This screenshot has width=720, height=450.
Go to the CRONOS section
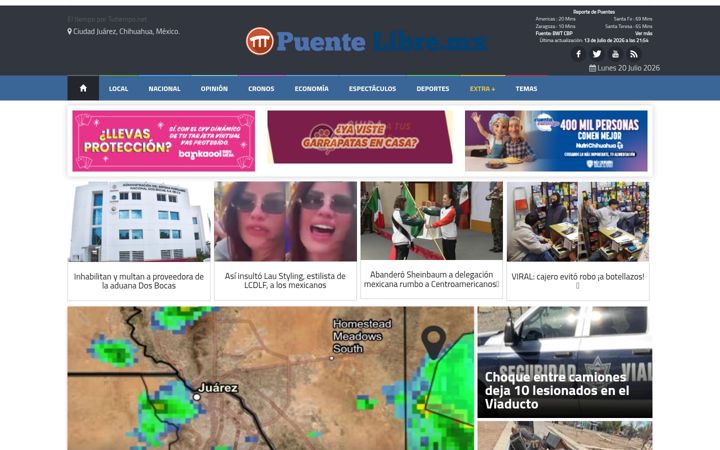[x=261, y=89]
